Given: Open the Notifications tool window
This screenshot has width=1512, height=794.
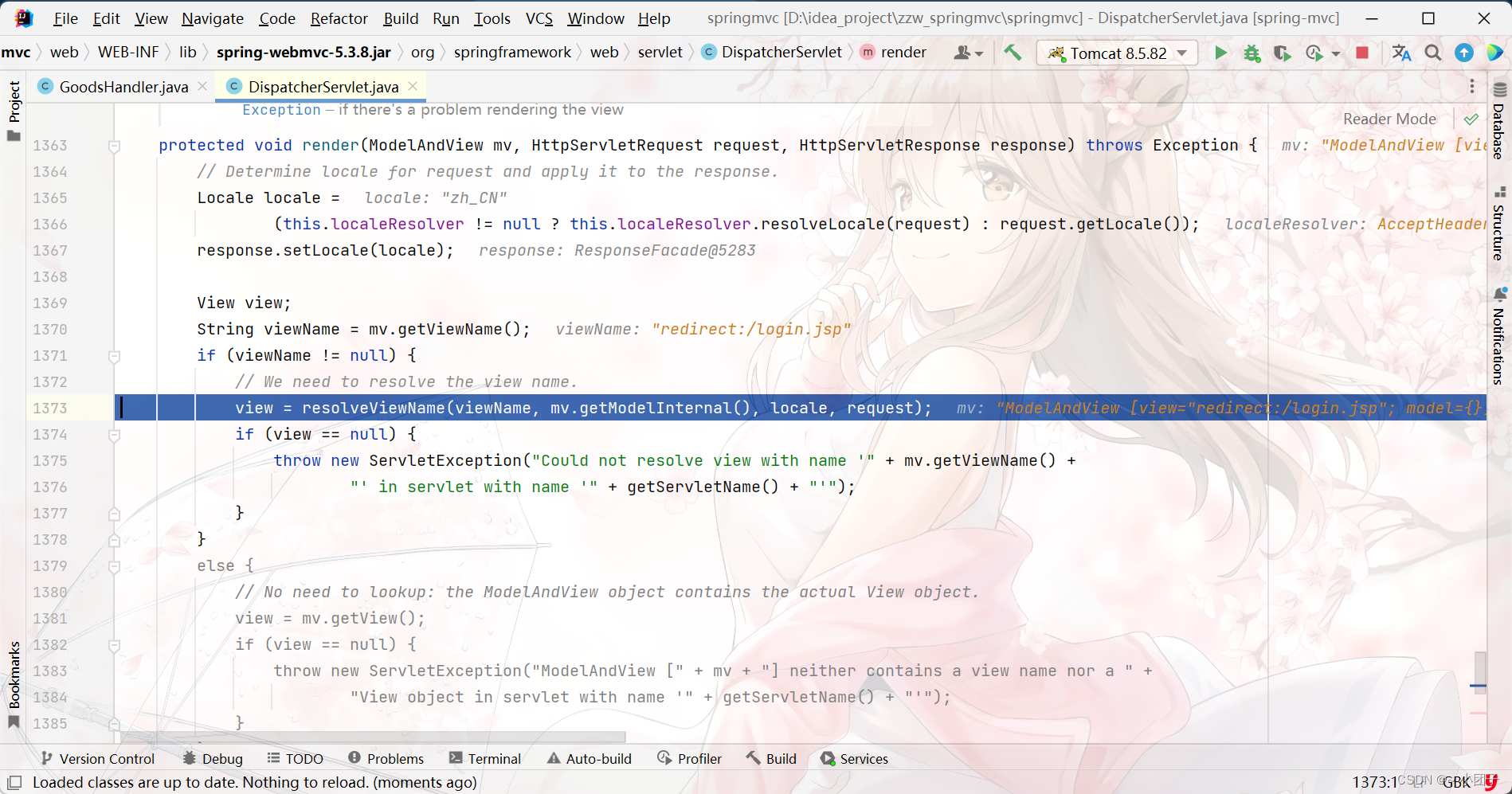Looking at the screenshot, I should tap(1499, 338).
